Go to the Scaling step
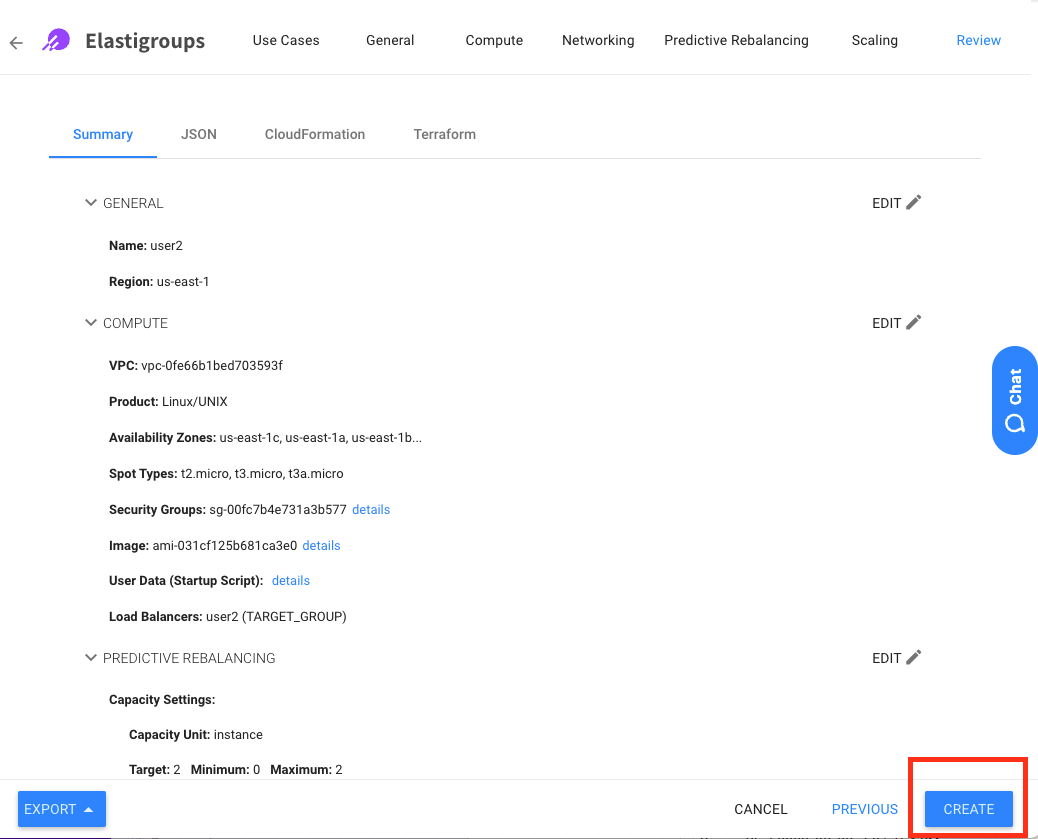1038x839 pixels. (874, 41)
